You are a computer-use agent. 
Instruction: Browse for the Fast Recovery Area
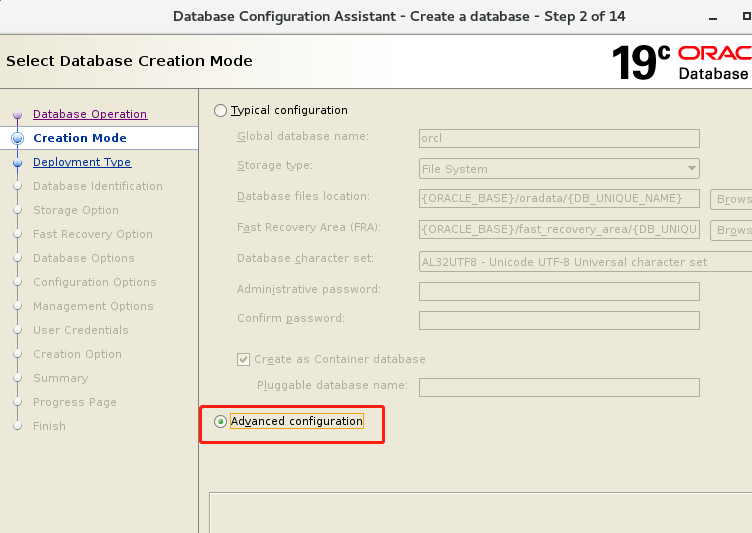731,230
